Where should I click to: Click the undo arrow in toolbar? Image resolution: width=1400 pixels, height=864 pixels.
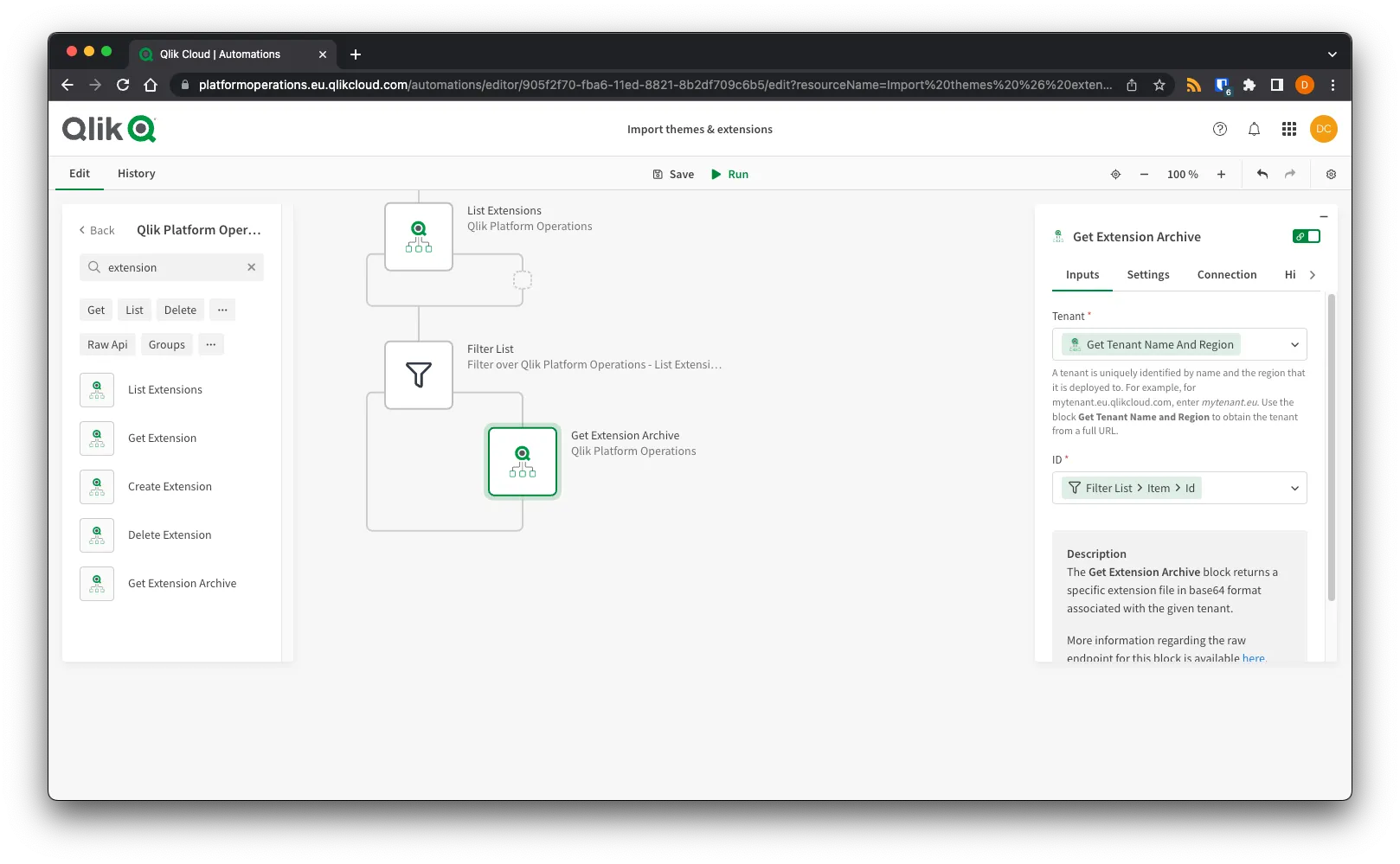click(x=1262, y=174)
